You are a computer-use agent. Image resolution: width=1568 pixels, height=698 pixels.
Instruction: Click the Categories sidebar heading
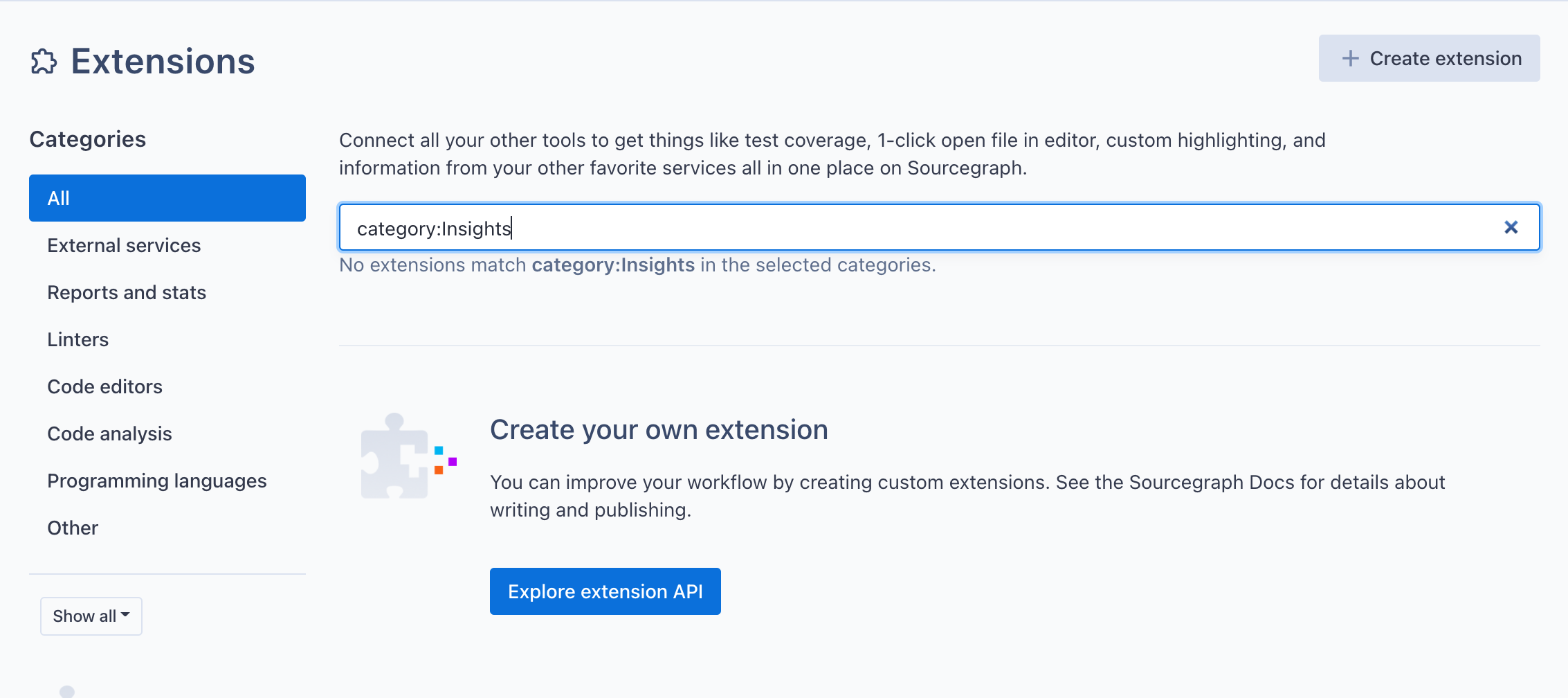88,139
